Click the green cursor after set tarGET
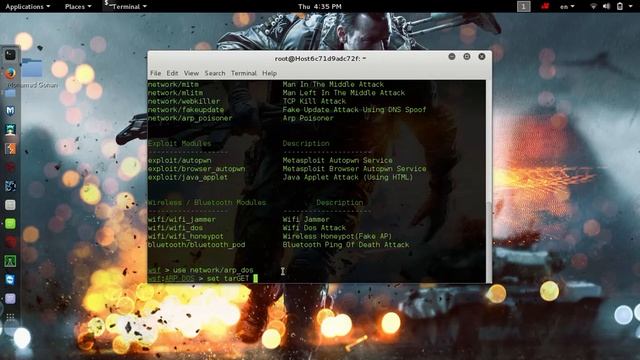The height and width of the screenshot is (360, 640). [x=256, y=278]
